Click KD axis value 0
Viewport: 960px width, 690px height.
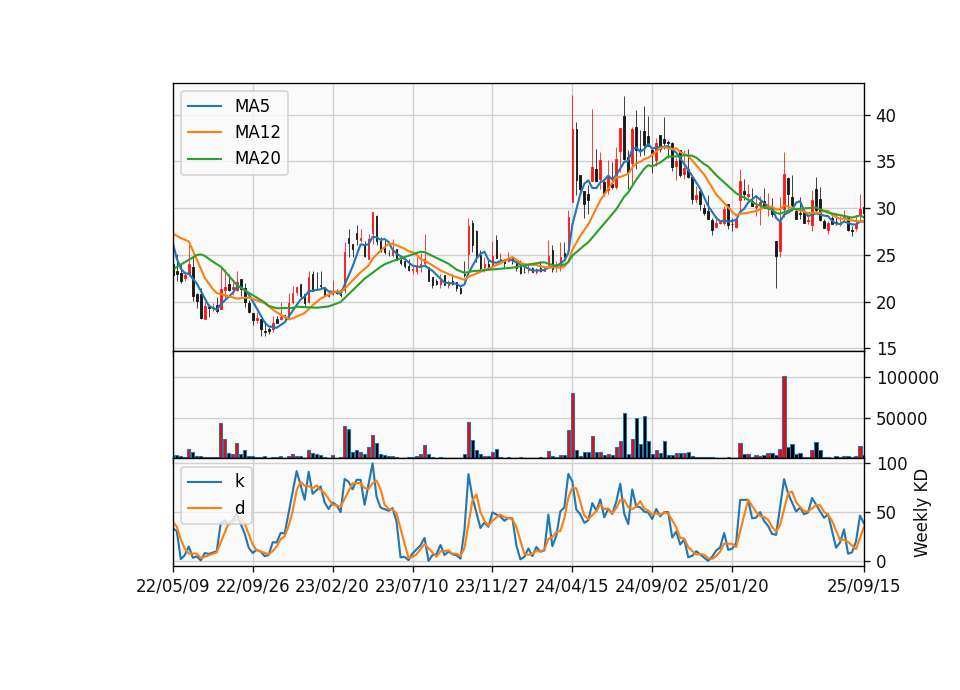point(880,561)
